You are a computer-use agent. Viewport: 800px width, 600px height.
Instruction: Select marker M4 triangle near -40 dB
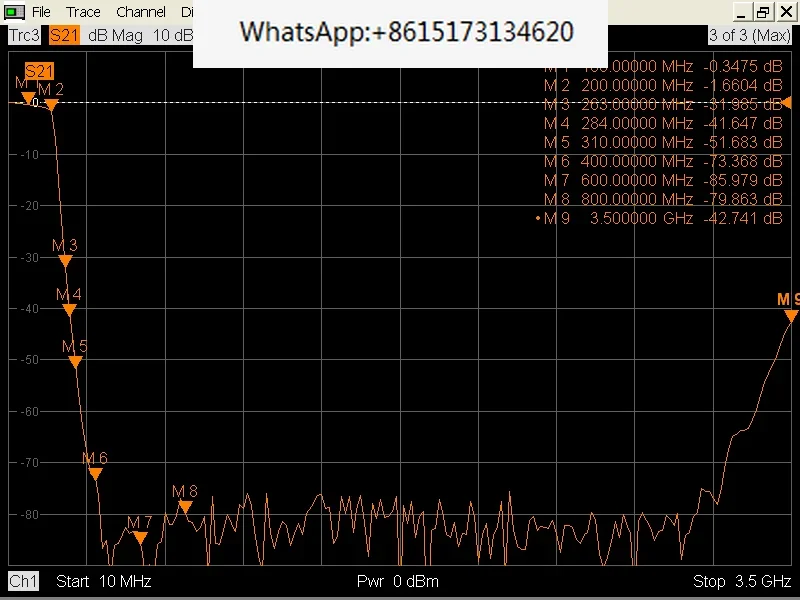69,310
